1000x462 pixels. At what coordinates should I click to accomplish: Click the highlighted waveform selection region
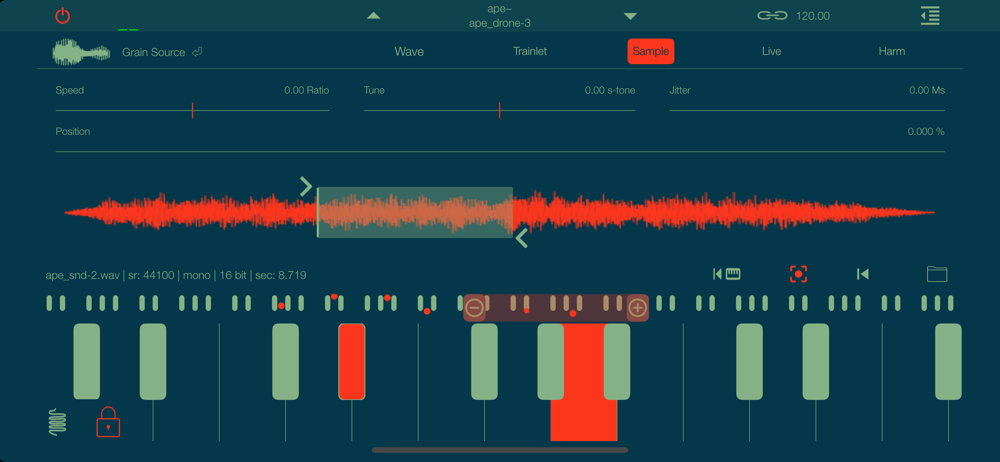[415, 212]
